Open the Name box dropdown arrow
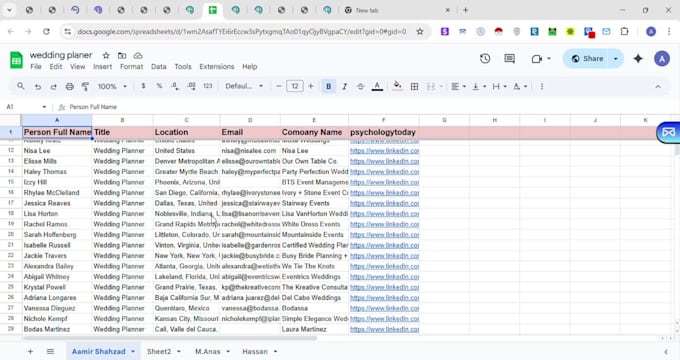This screenshot has height=360, width=680. tap(44, 107)
